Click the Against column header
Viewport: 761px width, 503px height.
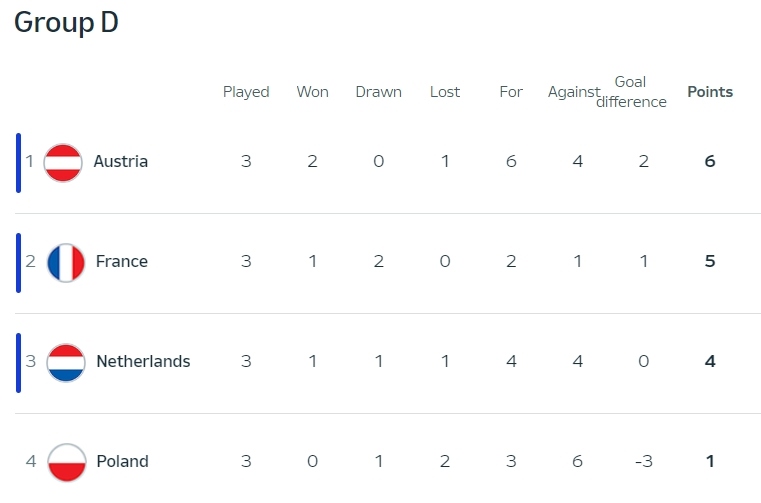click(574, 92)
